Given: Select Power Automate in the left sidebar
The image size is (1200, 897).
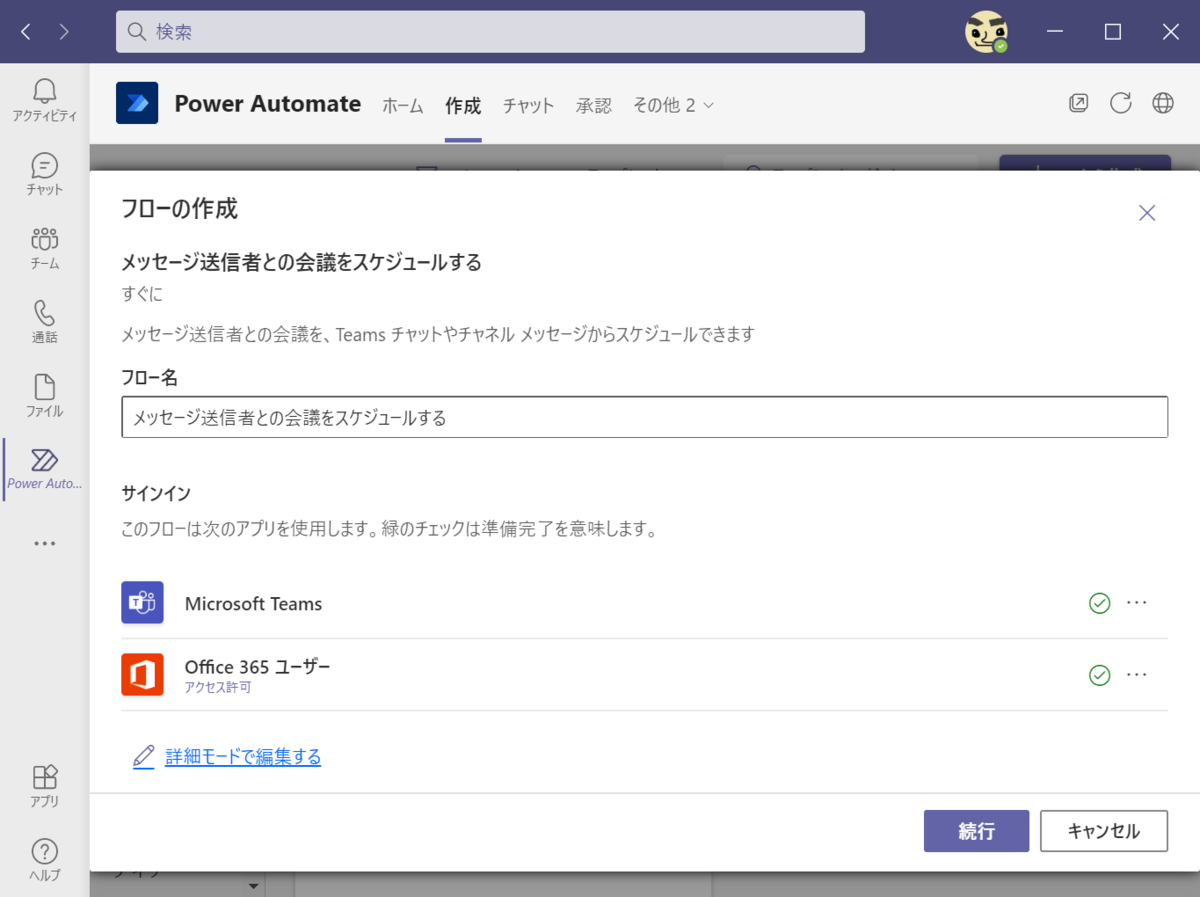Looking at the screenshot, I should 44,470.
